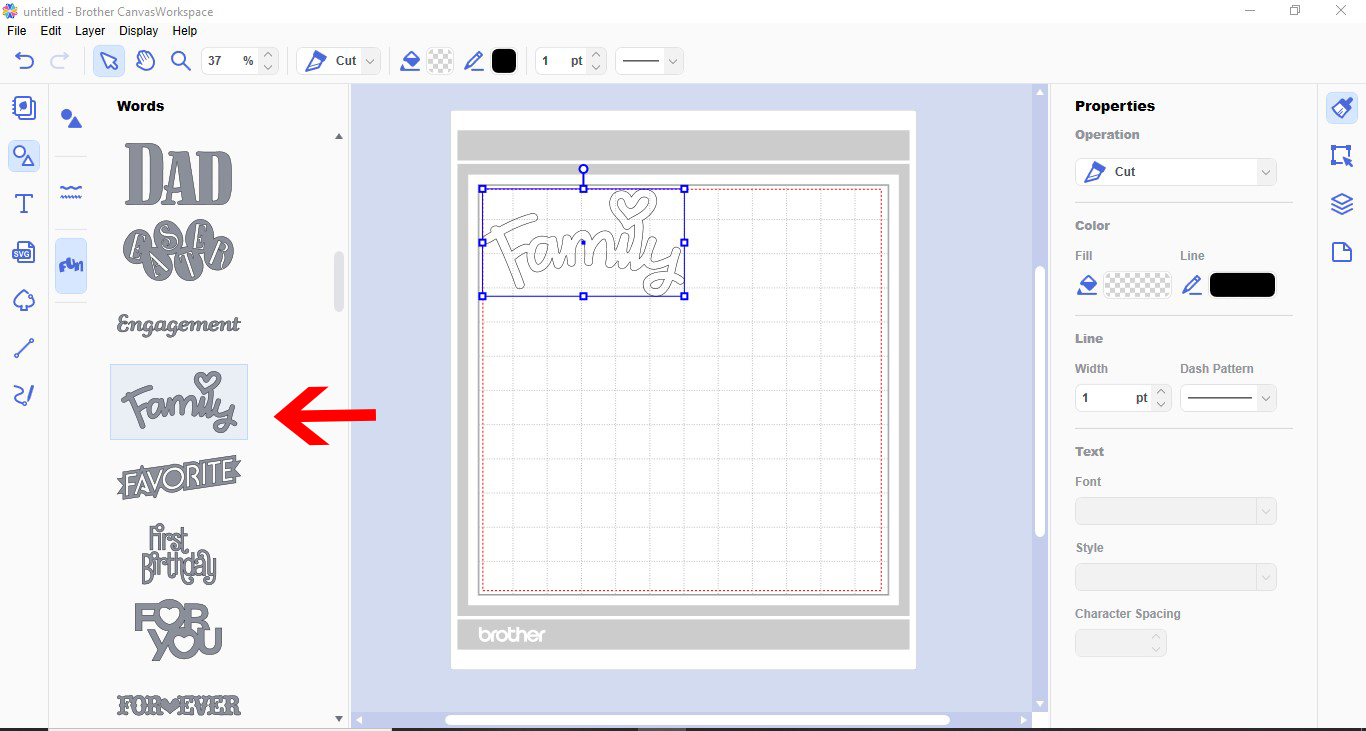Decrease the toolbar line width stepper

coord(597,68)
